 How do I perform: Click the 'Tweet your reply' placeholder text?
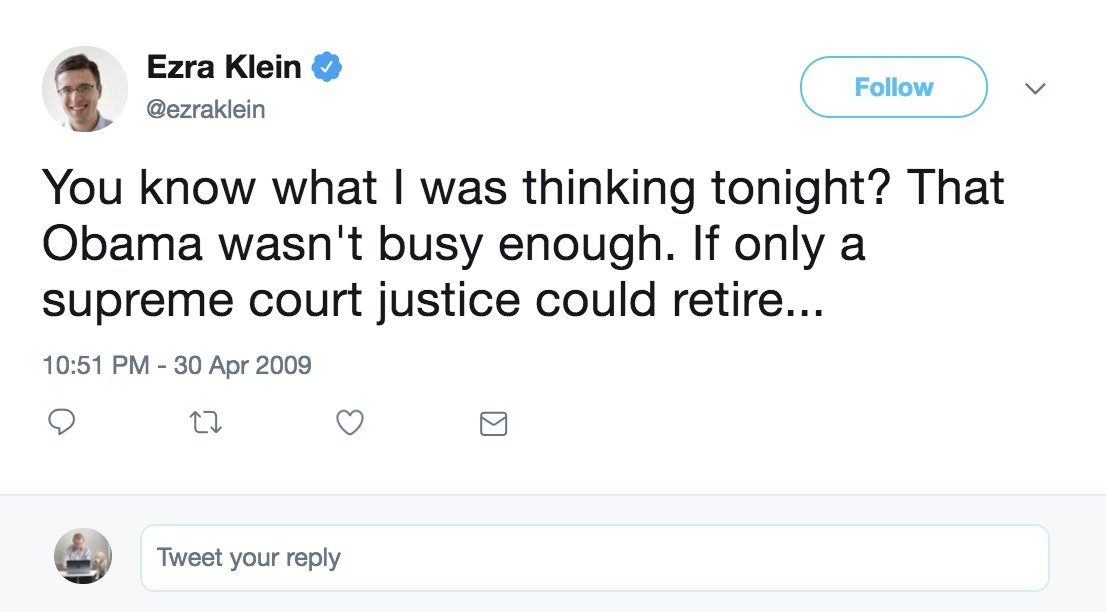coord(249,557)
